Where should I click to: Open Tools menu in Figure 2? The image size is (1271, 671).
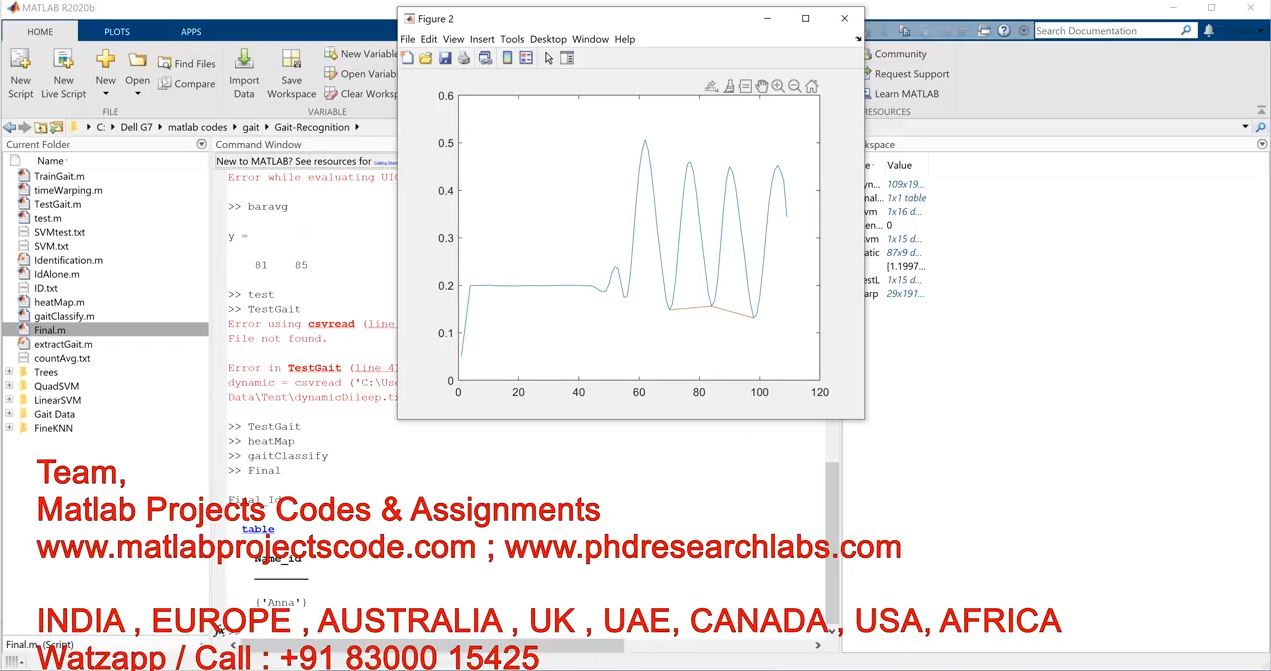(512, 39)
